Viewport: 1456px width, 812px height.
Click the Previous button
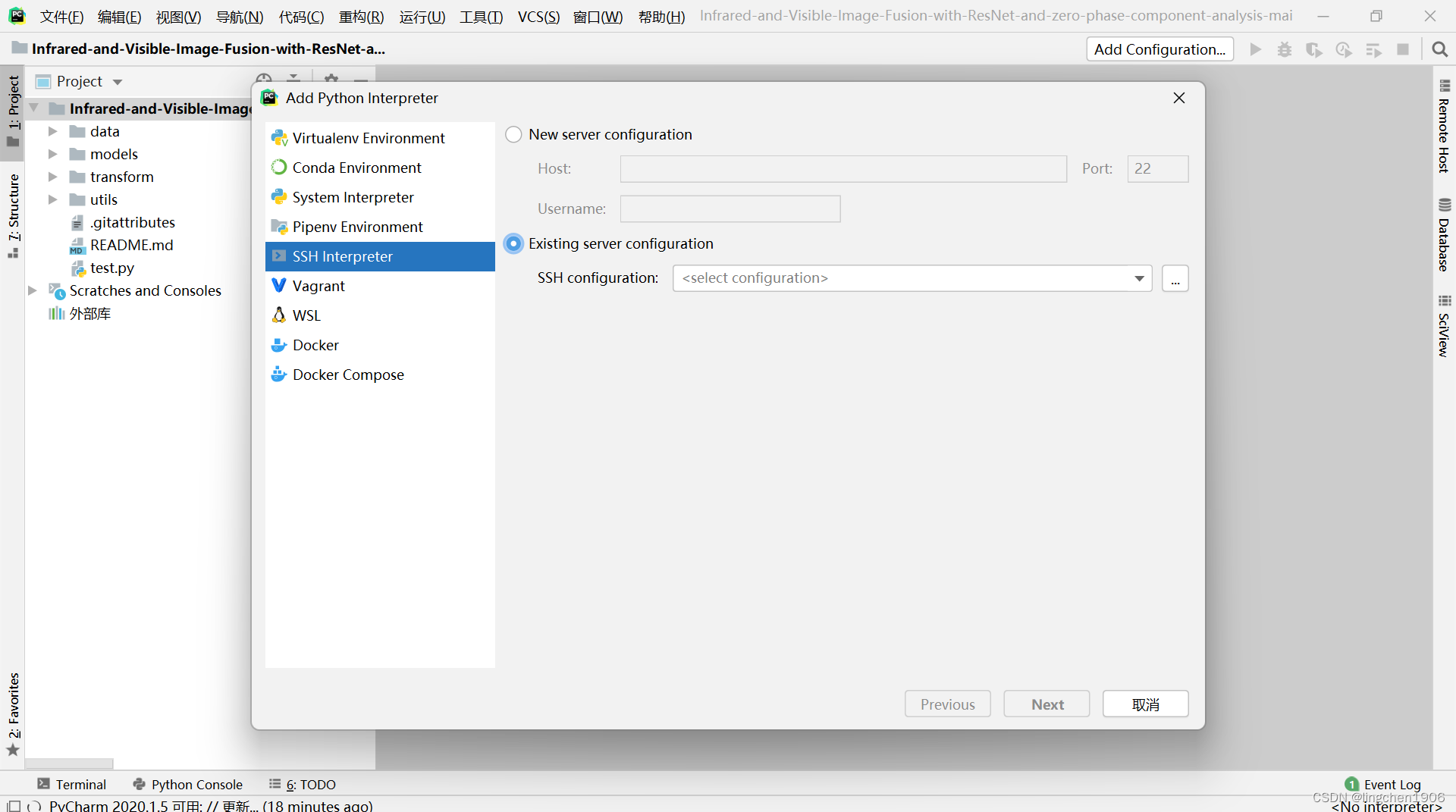pyautogui.click(x=947, y=704)
